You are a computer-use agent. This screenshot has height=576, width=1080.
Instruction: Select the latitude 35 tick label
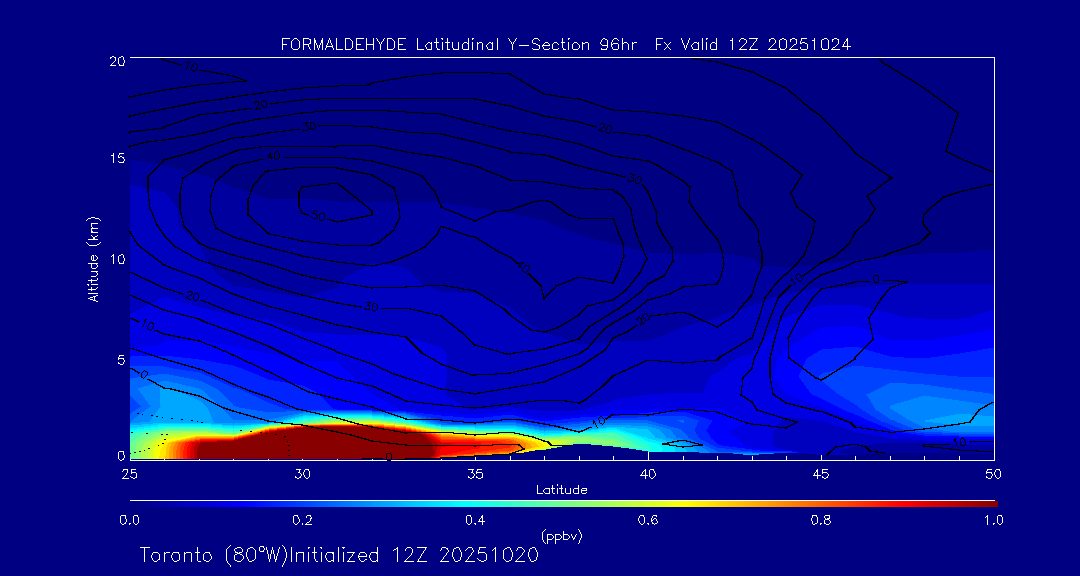pyautogui.click(x=475, y=472)
